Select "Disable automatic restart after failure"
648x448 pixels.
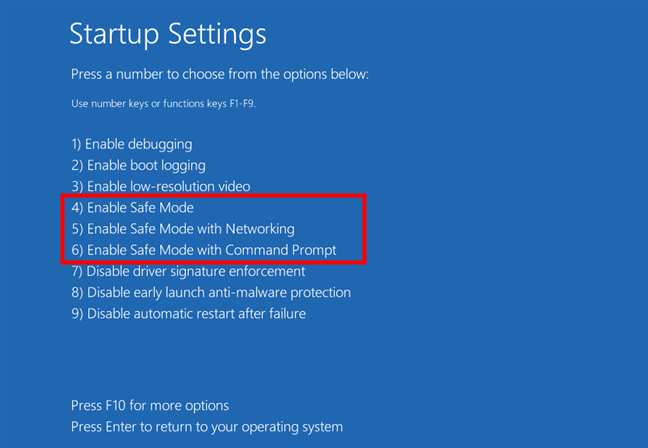pos(188,313)
